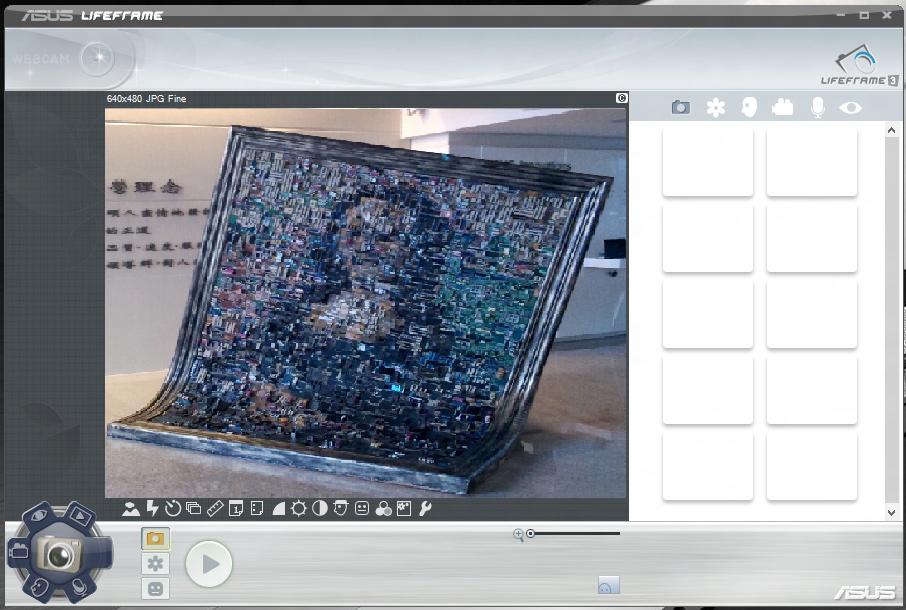The height and width of the screenshot is (610, 906).
Task: Open the eye monitor gallery tab
Action: 851,107
